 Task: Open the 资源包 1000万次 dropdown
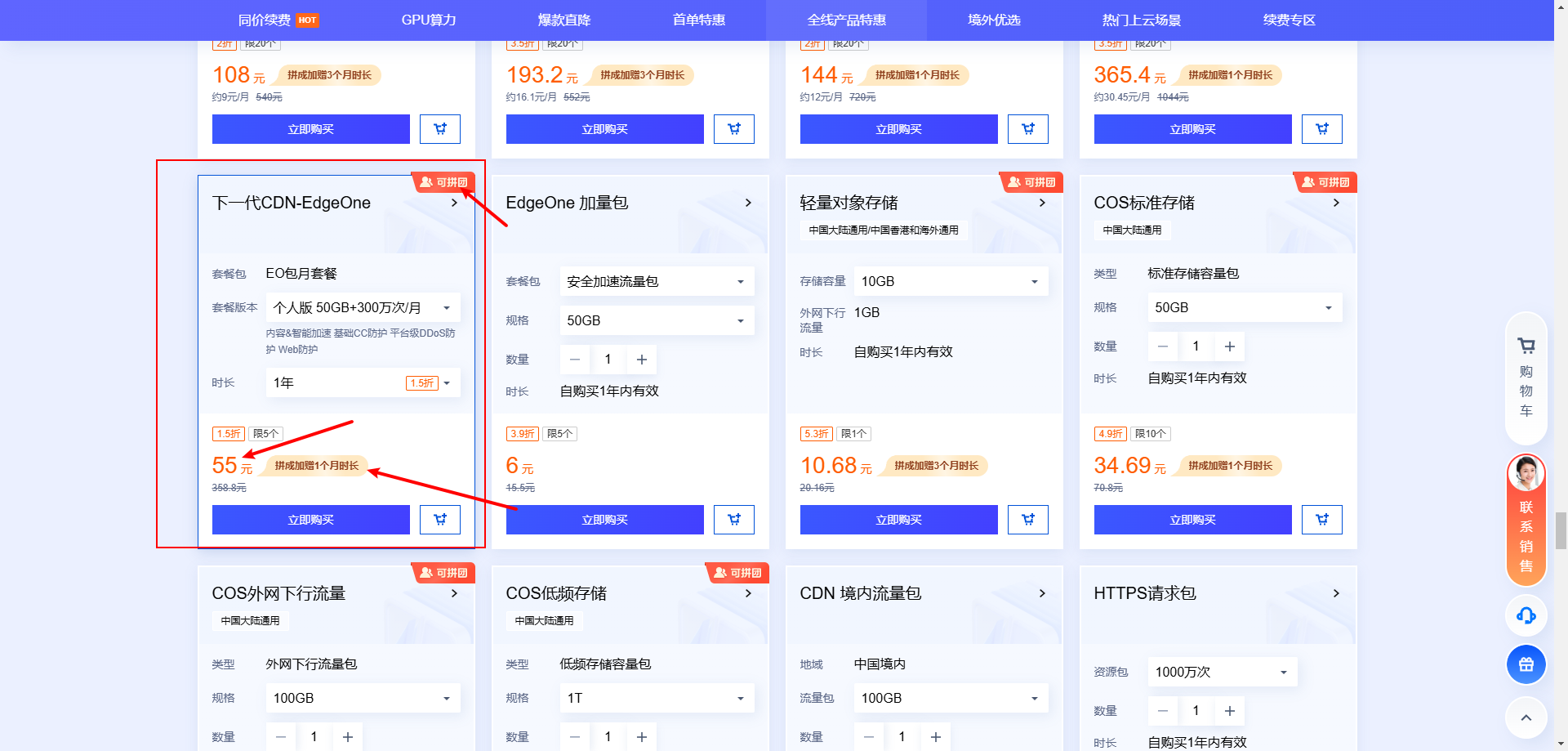click(1223, 672)
